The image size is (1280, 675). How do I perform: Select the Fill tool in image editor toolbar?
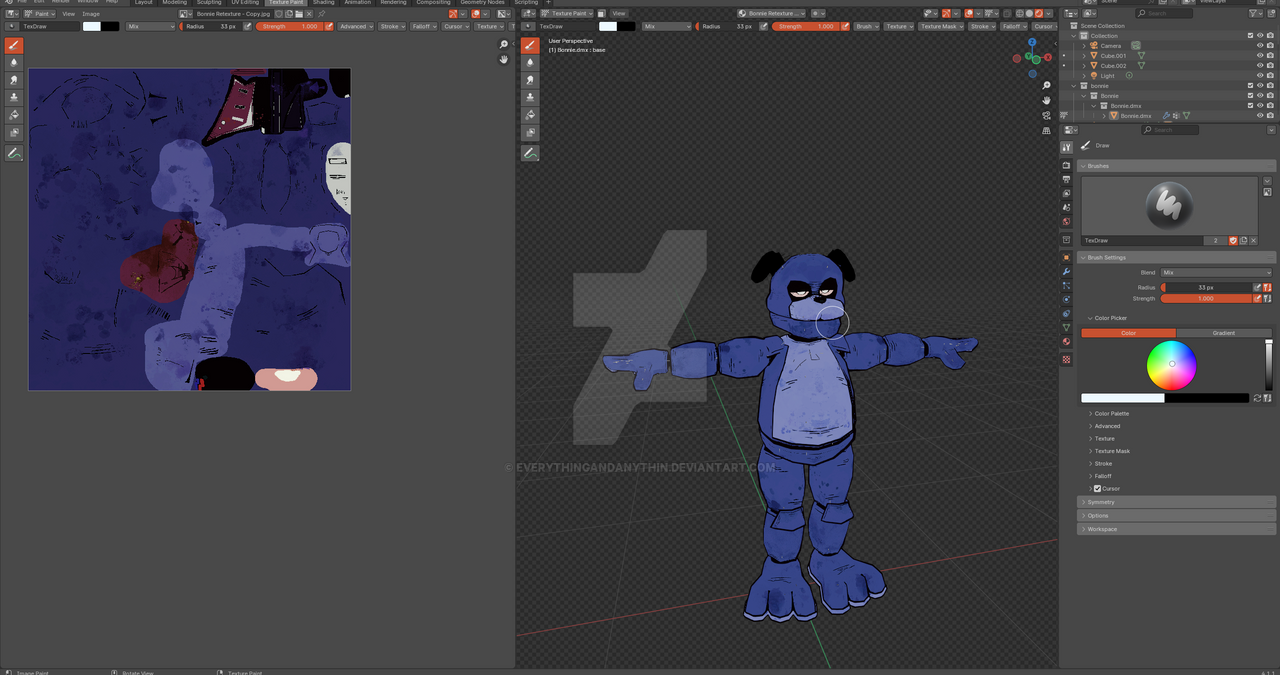pos(14,115)
